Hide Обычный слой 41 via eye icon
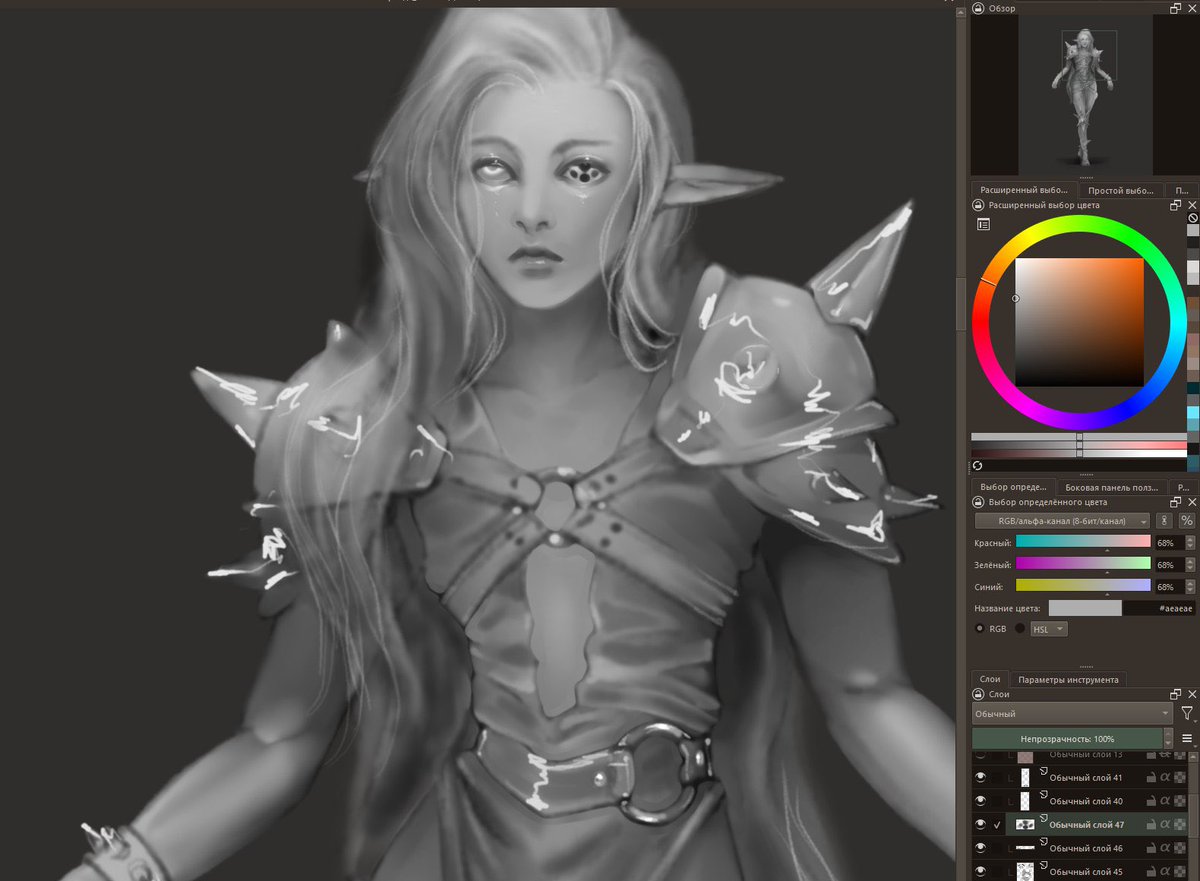Viewport: 1200px width, 881px height. coord(981,777)
